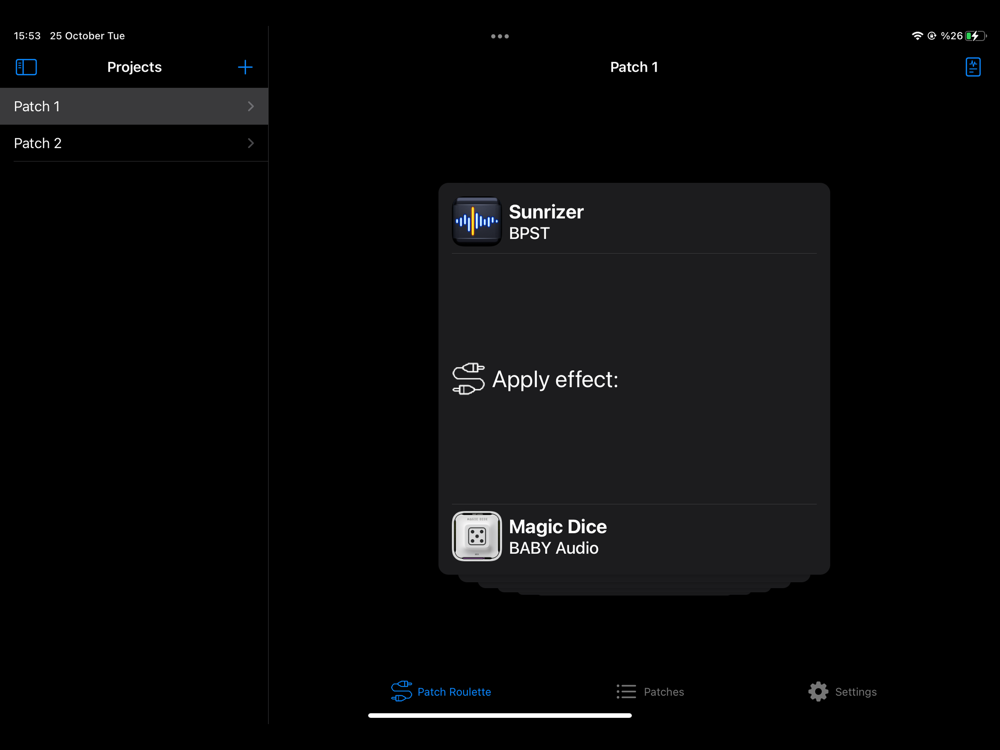Select Patch 1 in projects list
This screenshot has height=750, width=1000.
click(134, 107)
